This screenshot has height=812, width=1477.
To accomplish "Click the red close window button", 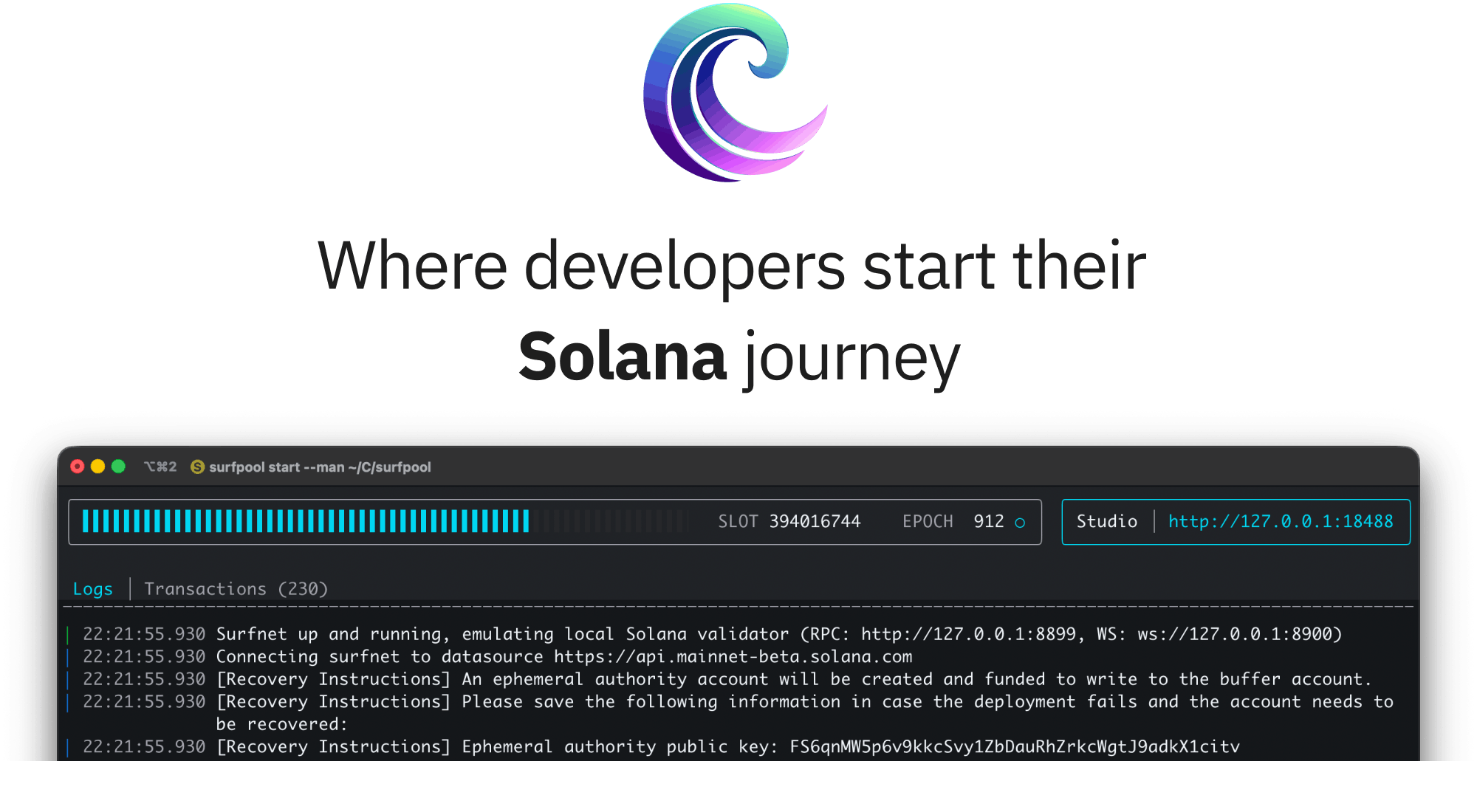I will [78, 467].
